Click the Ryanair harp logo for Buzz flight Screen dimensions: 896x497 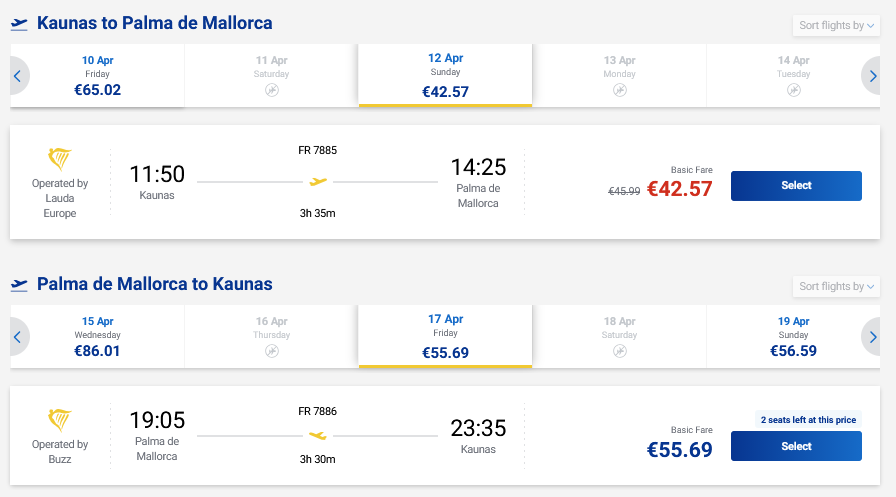[x=60, y=420]
